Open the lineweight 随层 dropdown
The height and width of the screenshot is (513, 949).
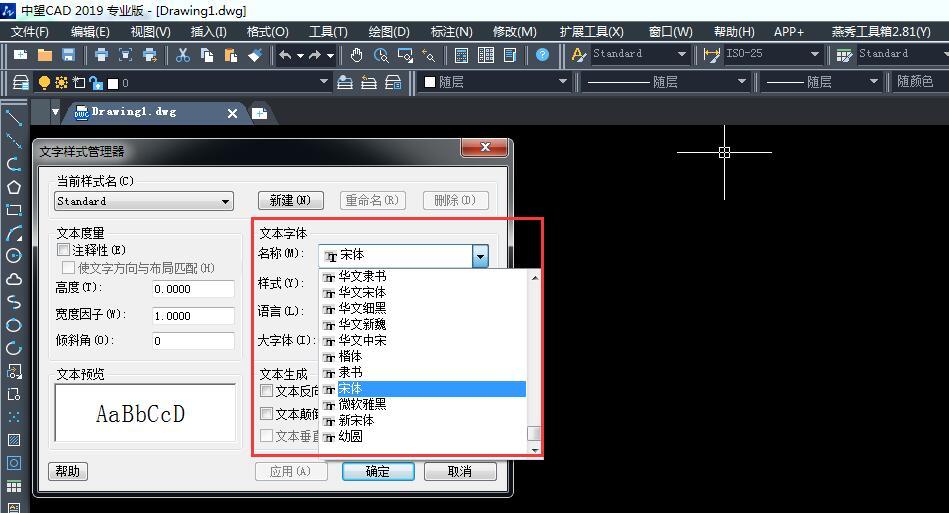coord(873,82)
